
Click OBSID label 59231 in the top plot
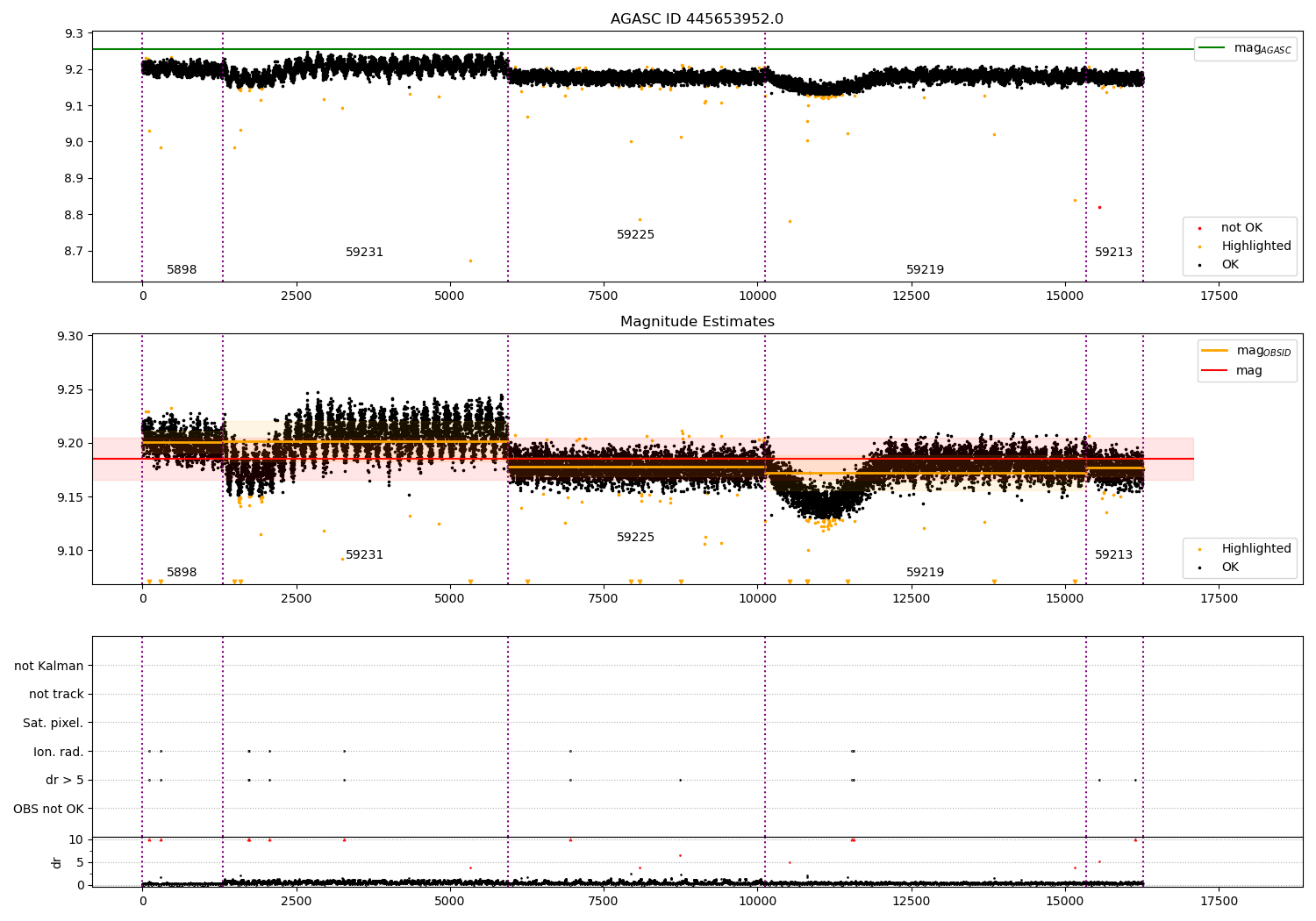point(364,253)
